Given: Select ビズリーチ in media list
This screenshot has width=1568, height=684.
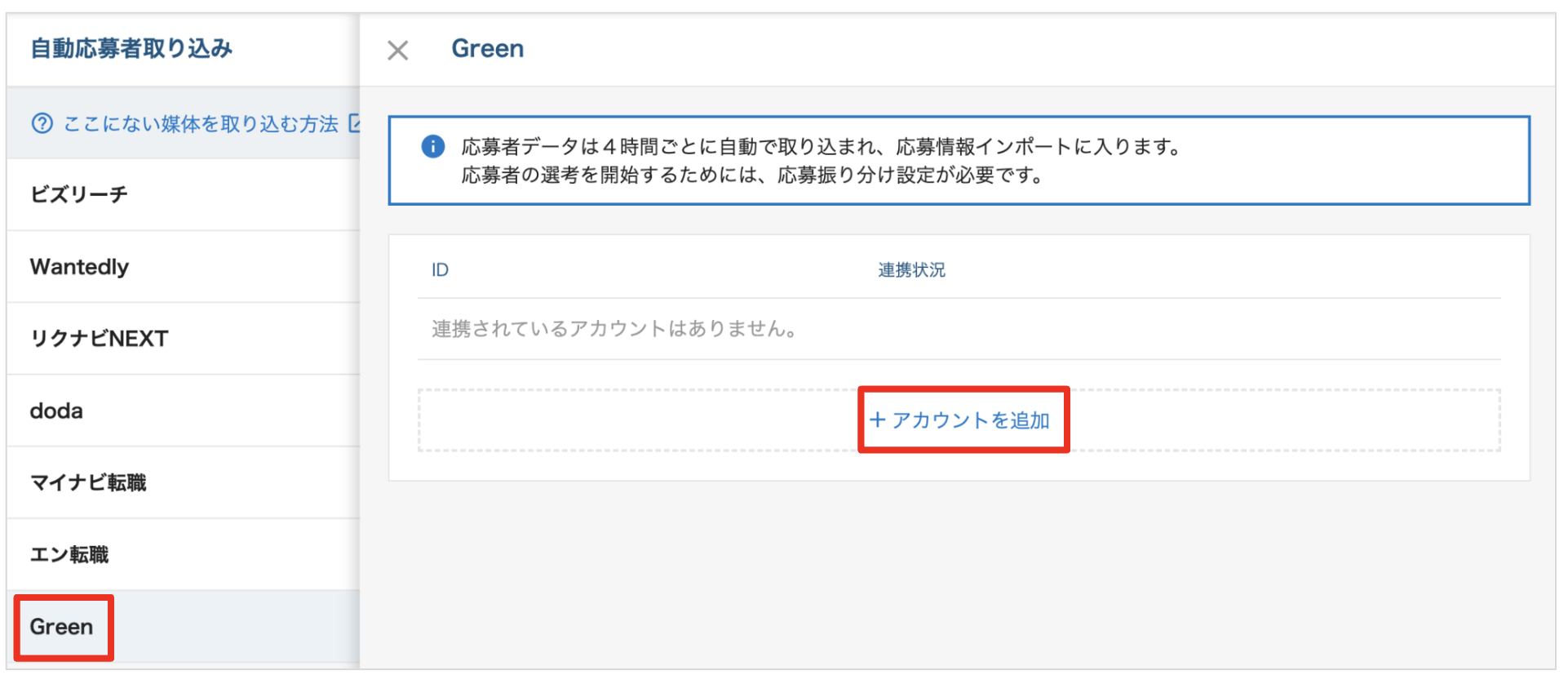Looking at the screenshot, I should [79, 195].
